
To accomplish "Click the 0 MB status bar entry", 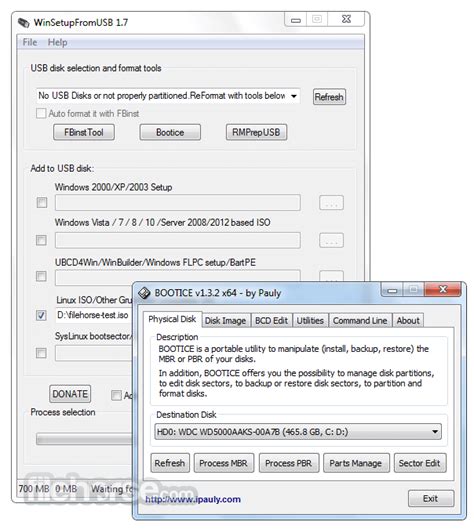I will (x=66, y=489).
